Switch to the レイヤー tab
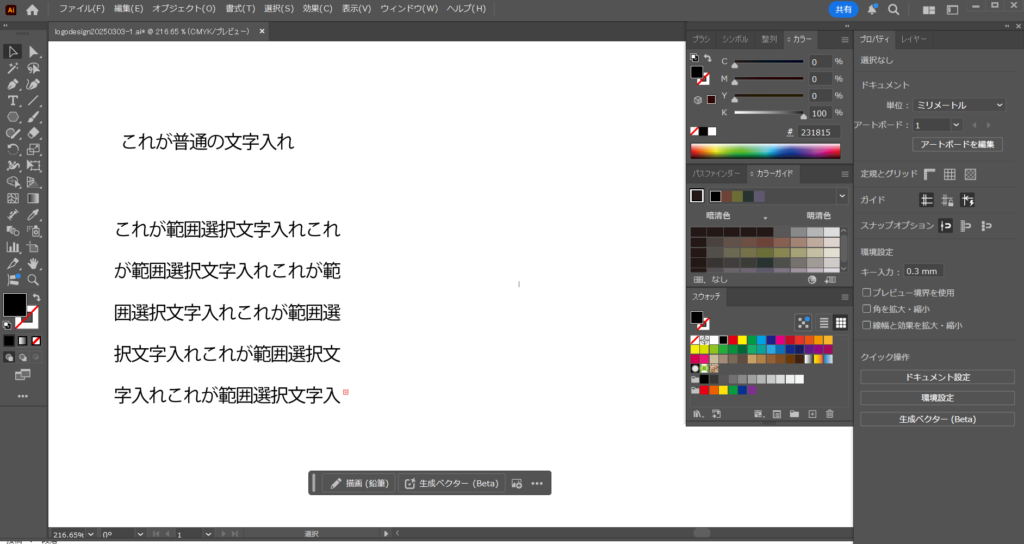The image size is (1024, 544). point(913,39)
